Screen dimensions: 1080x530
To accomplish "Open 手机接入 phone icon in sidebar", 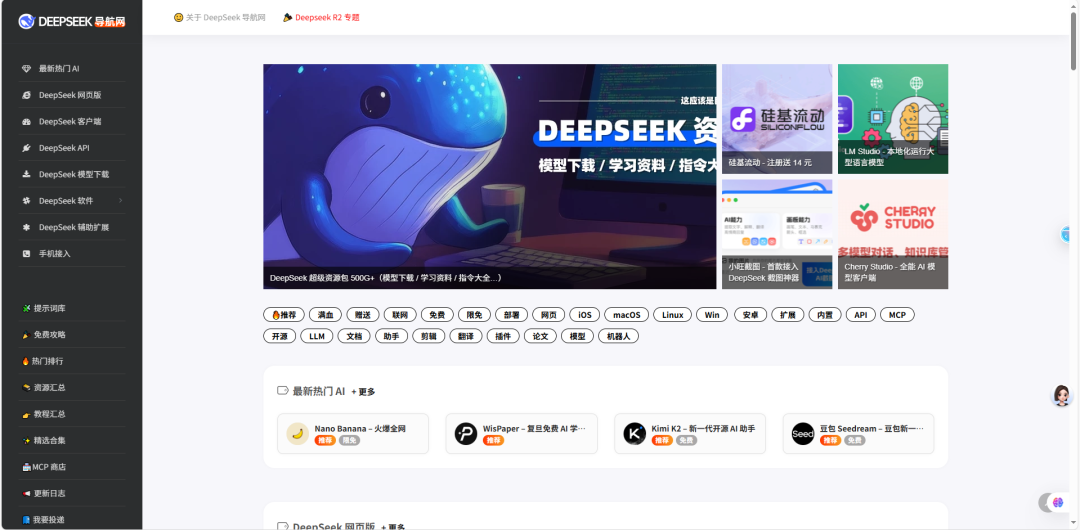I will 26,254.
